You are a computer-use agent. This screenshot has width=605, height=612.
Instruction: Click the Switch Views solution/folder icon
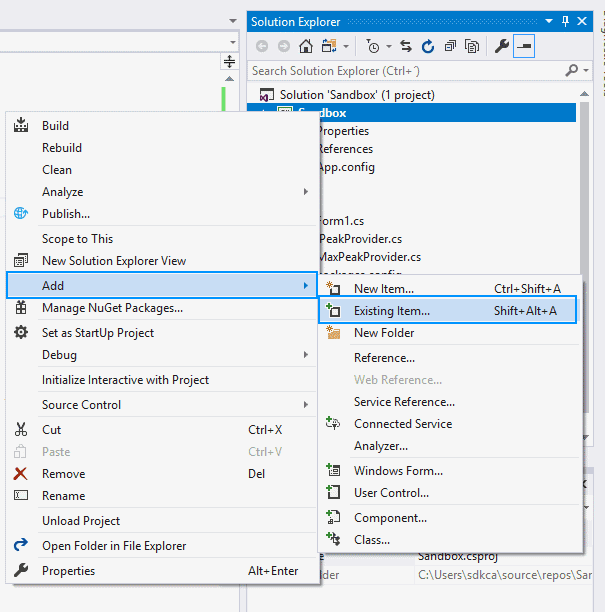click(327, 46)
